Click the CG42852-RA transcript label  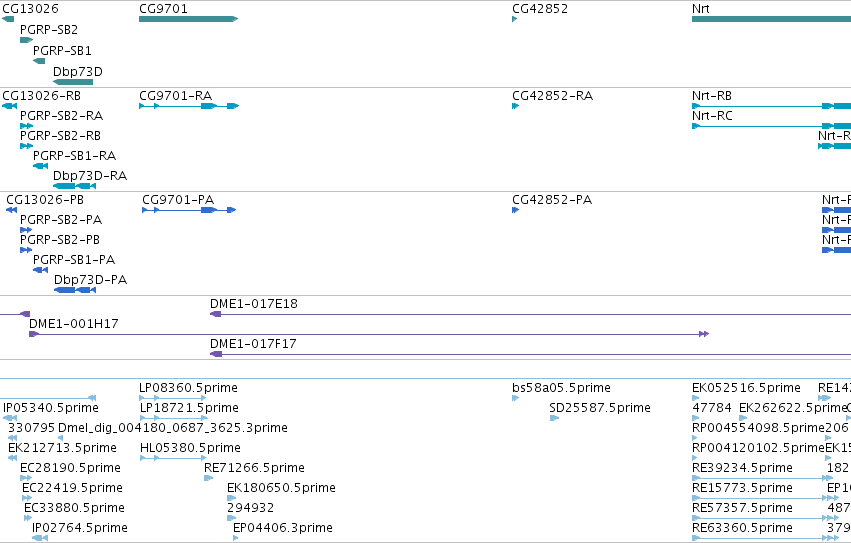click(552, 96)
